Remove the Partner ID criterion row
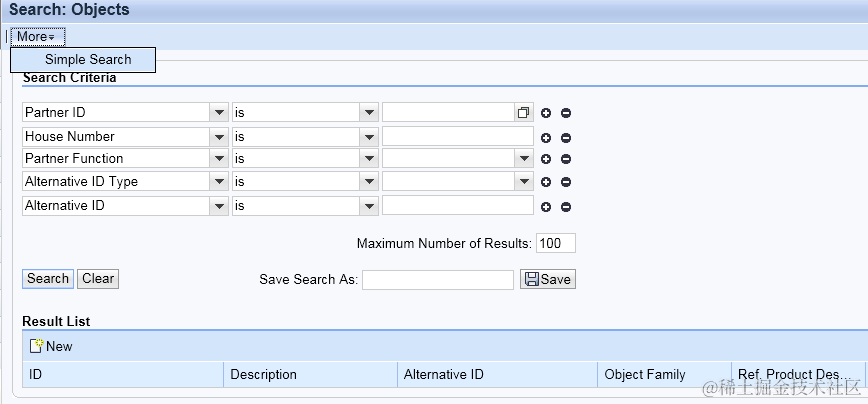 [566, 113]
